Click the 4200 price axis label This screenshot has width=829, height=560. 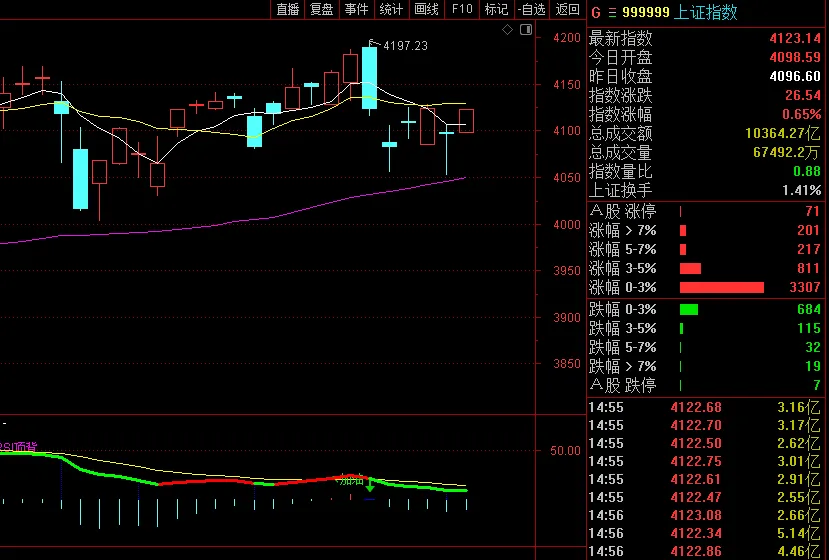pyautogui.click(x=567, y=38)
